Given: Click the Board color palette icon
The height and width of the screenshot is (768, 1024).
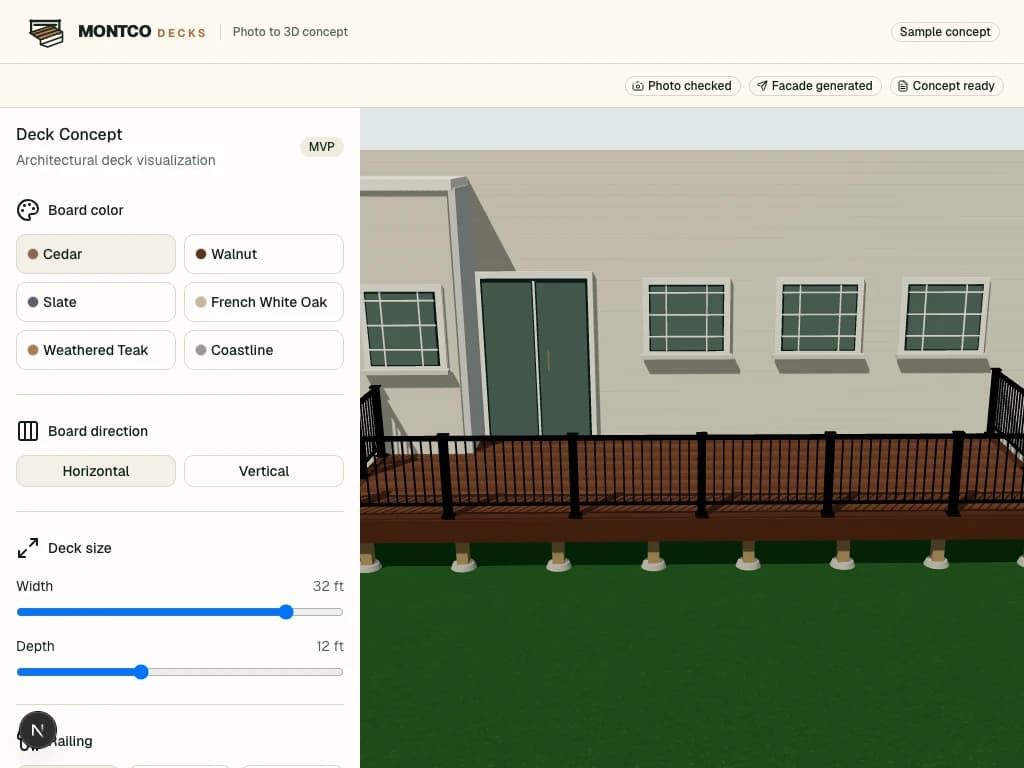Looking at the screenshot, I should [27, 210].
